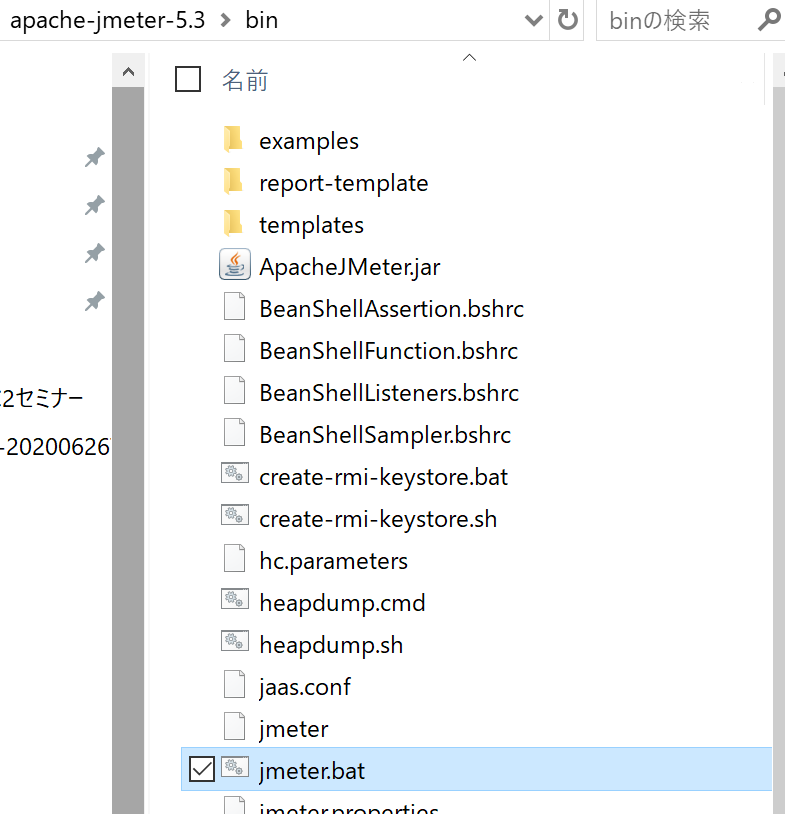
Task: Click the search magnifier icon
Action: pos(769,20)
